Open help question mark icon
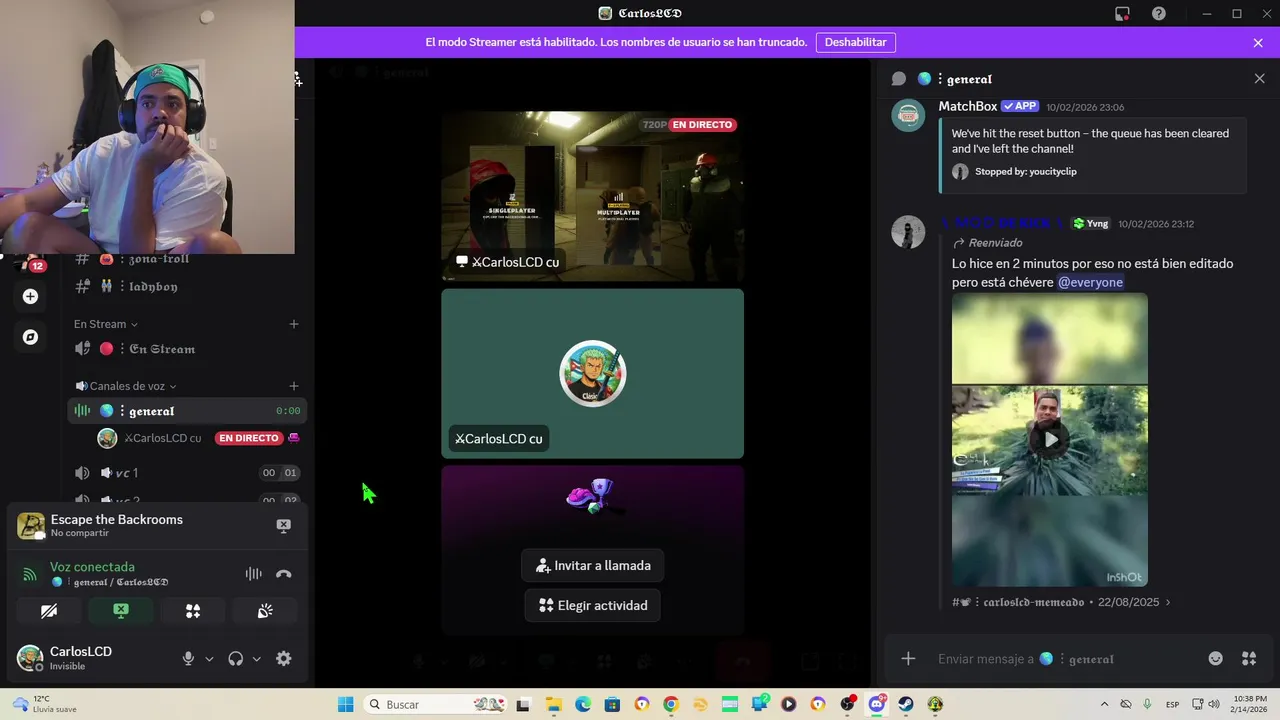This screenshot has width=1280, height=720. click(1158, 14)
